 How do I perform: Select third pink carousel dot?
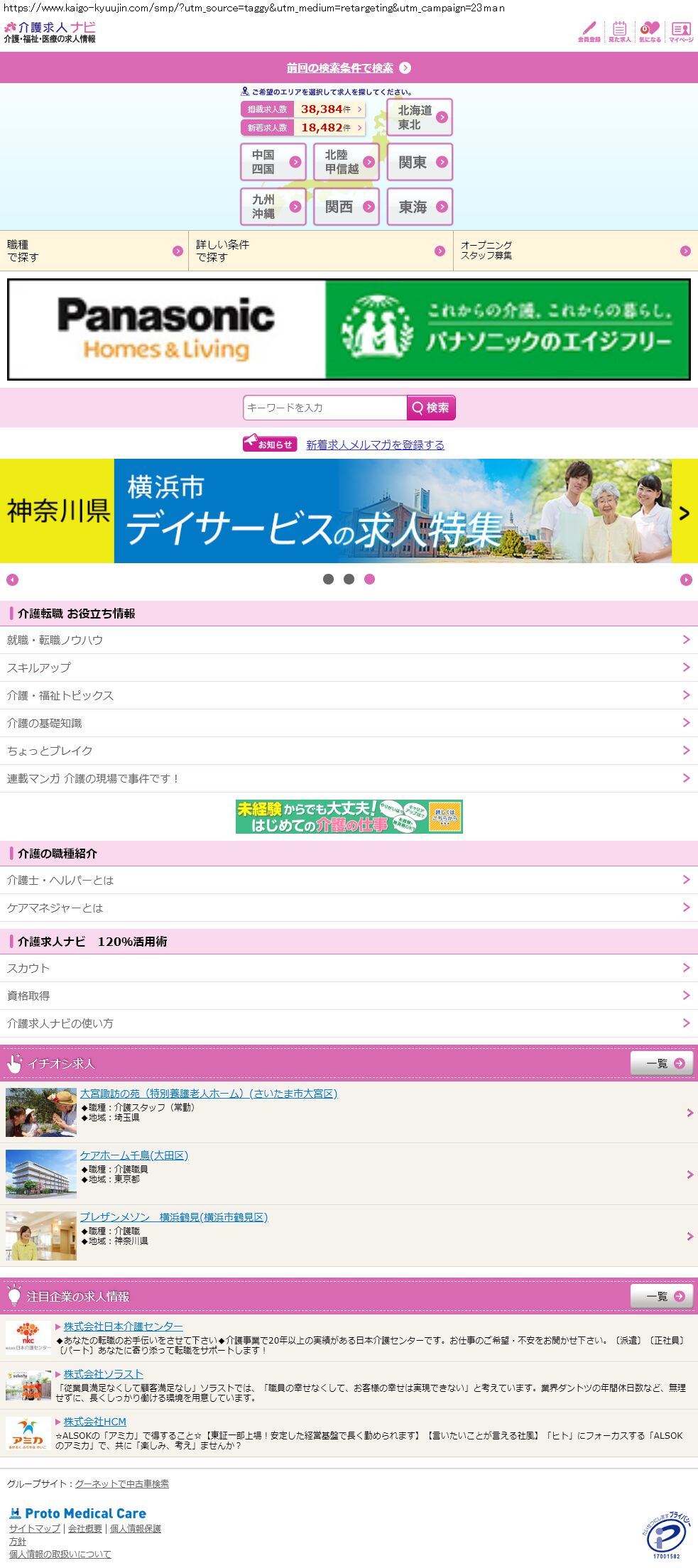click(x=369, y=579)
